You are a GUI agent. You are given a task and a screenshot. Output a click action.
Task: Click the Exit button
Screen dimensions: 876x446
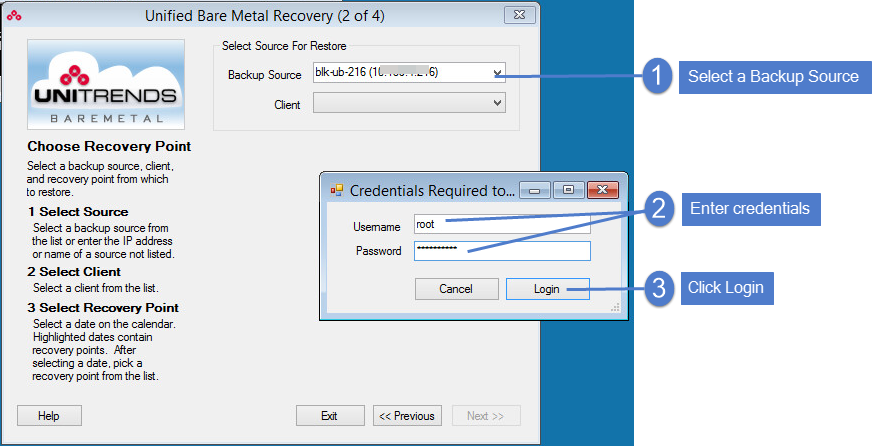(x=330, y=416)
